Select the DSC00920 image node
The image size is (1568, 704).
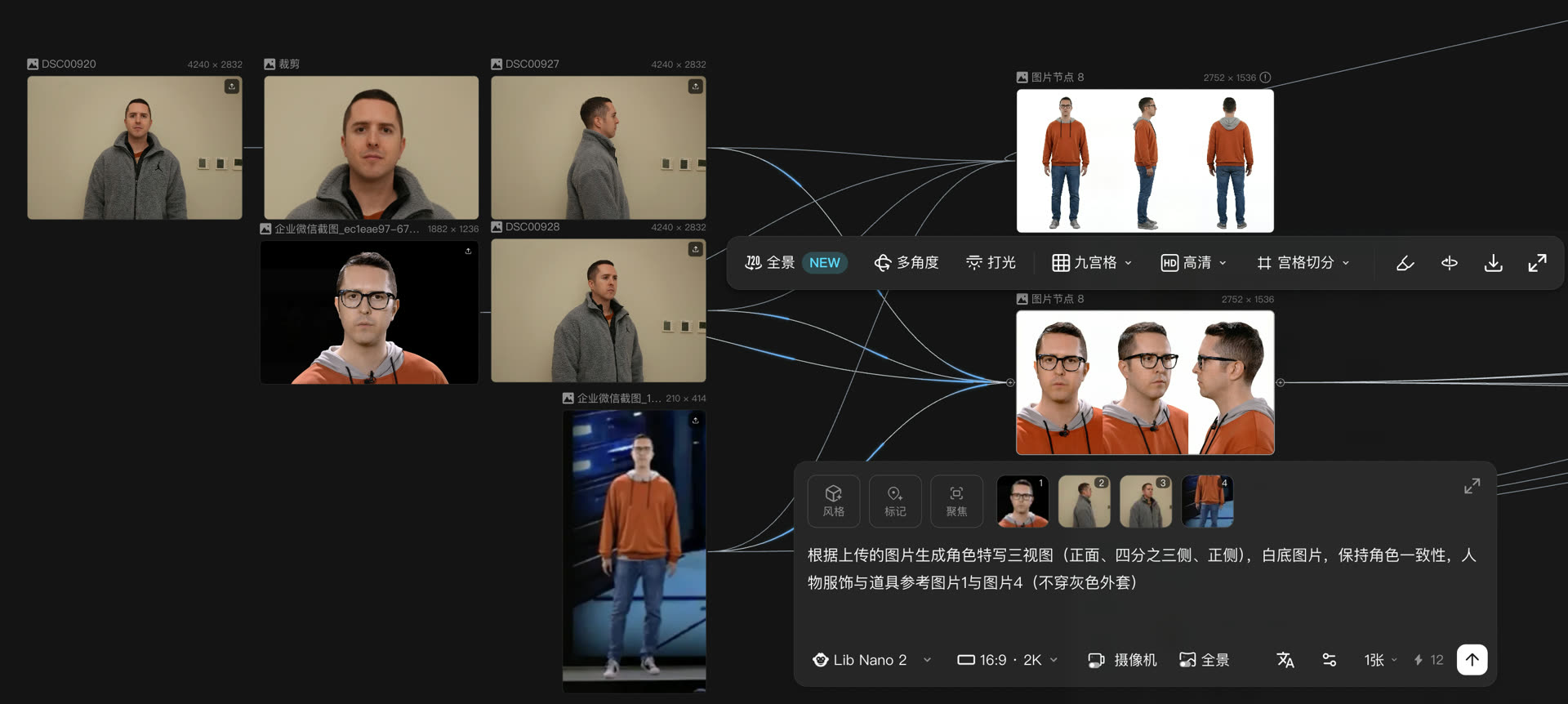tap(135, 148)
